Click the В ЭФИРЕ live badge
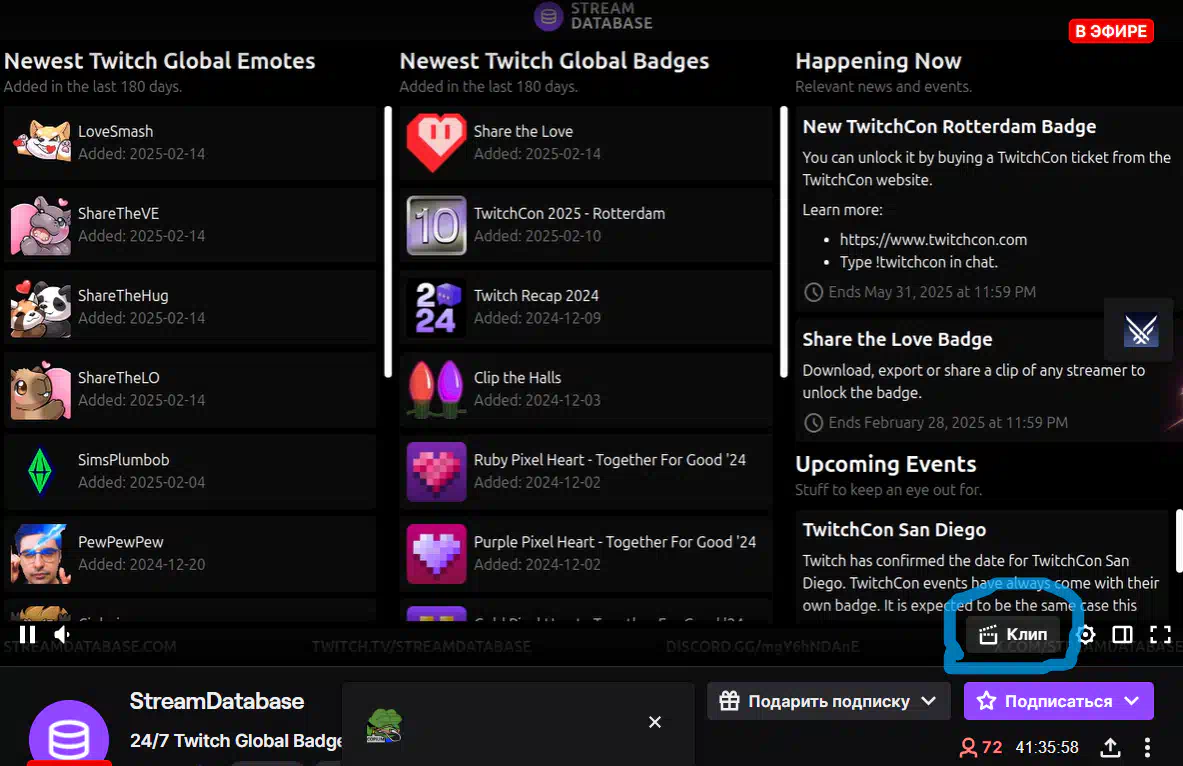The height and width of the screenshot is (766, 1183). (x=1111, y=31)
